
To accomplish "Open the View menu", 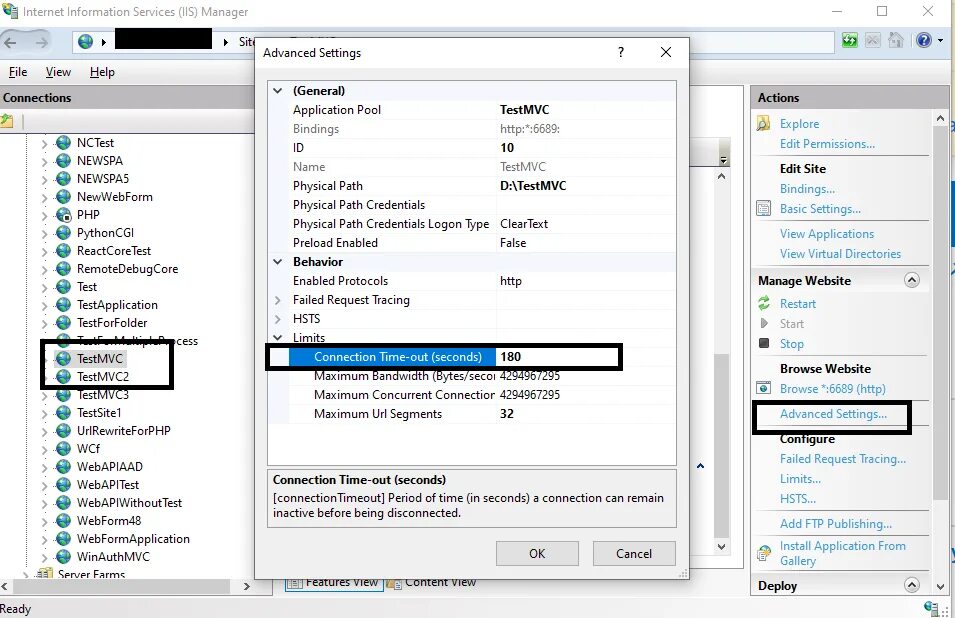I will coord(58,72).
